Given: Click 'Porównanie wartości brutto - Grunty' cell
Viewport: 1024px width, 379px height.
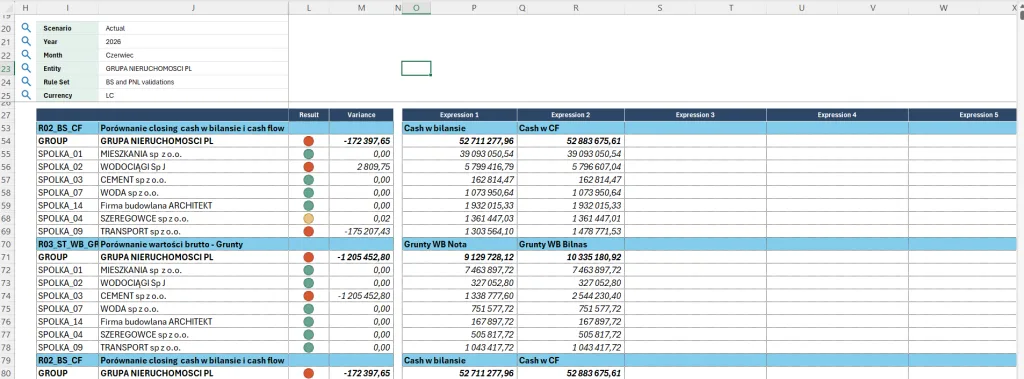Looking at the screenshot, I should tap(193, 244).
